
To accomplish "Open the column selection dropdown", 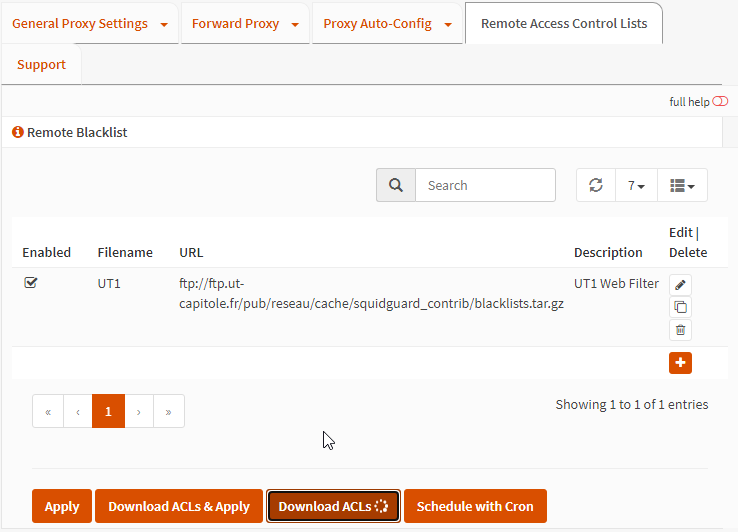I will pos(682,185).
